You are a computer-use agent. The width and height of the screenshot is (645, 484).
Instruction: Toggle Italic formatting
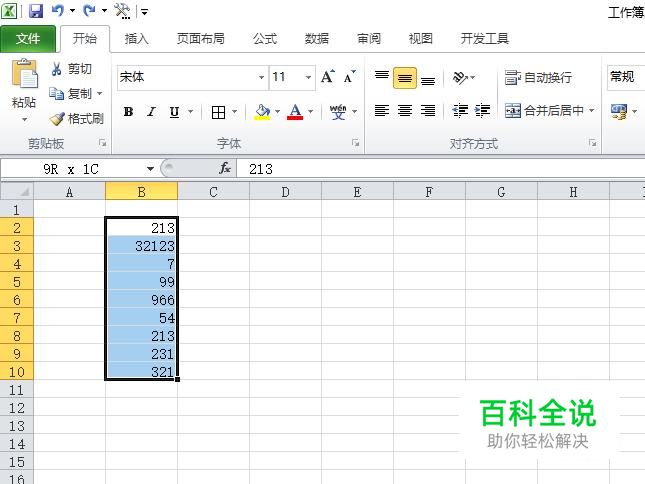click(151, 111)
